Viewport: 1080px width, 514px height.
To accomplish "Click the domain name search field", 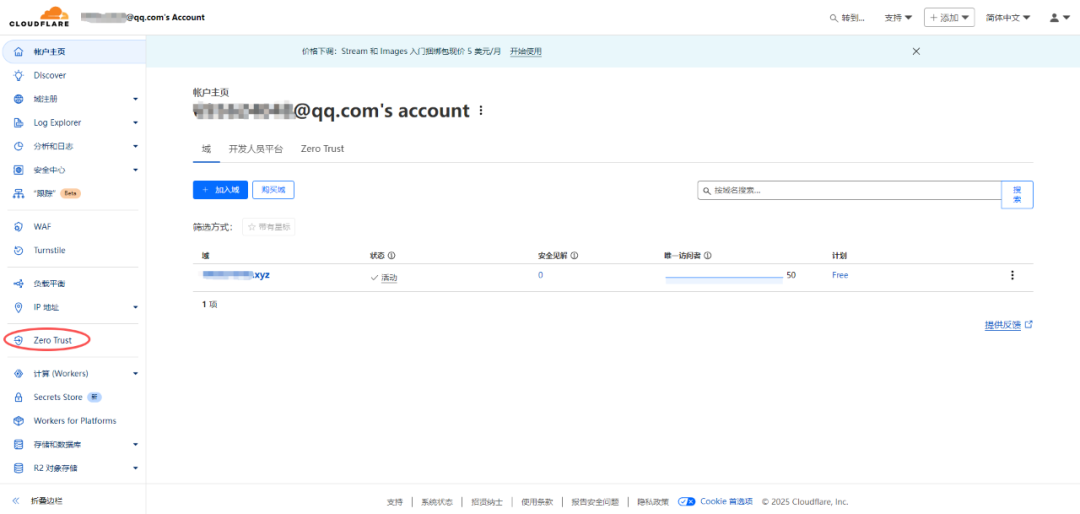I will [849, 190].
